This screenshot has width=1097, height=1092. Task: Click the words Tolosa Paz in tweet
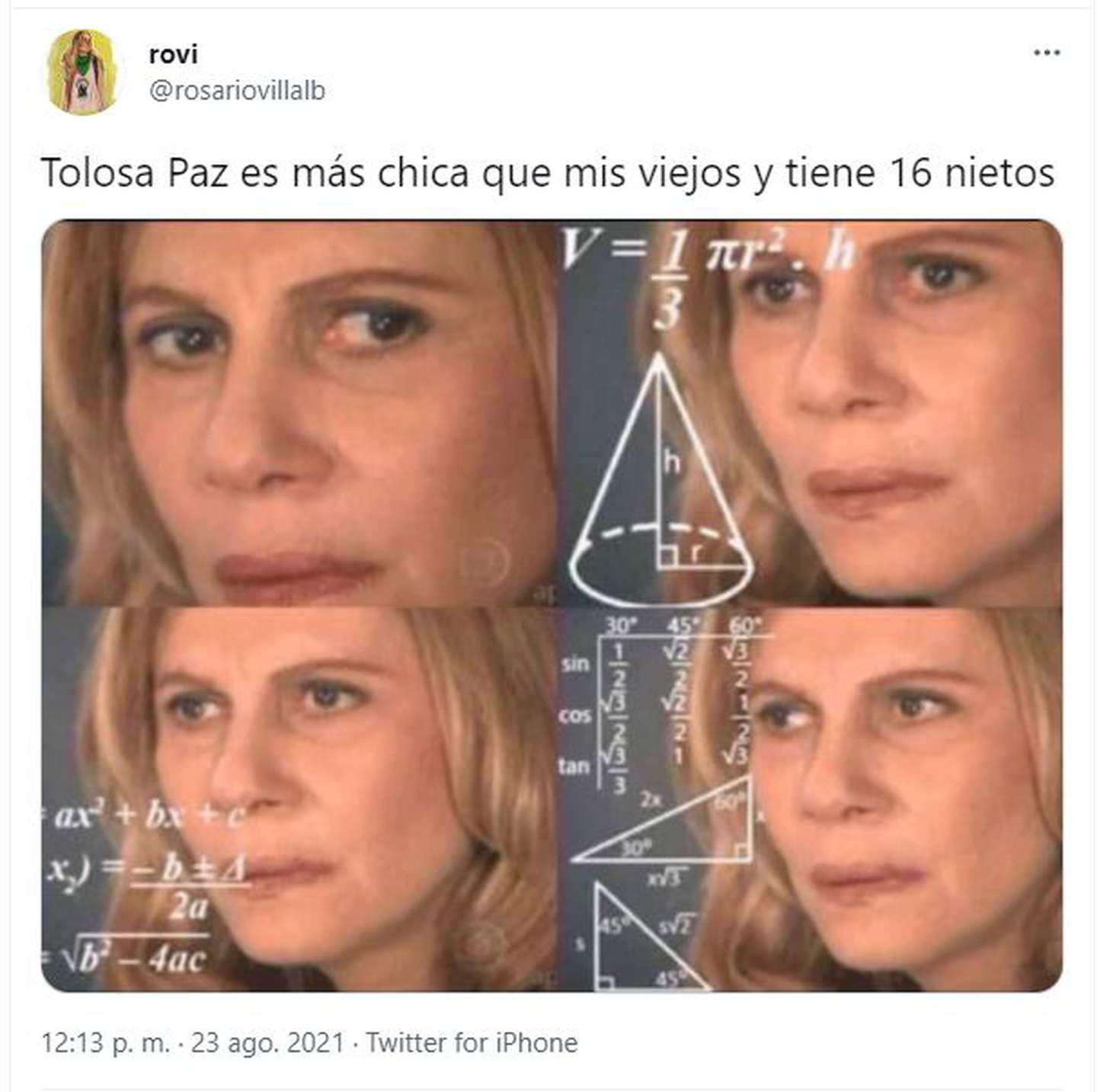point(135,173)
